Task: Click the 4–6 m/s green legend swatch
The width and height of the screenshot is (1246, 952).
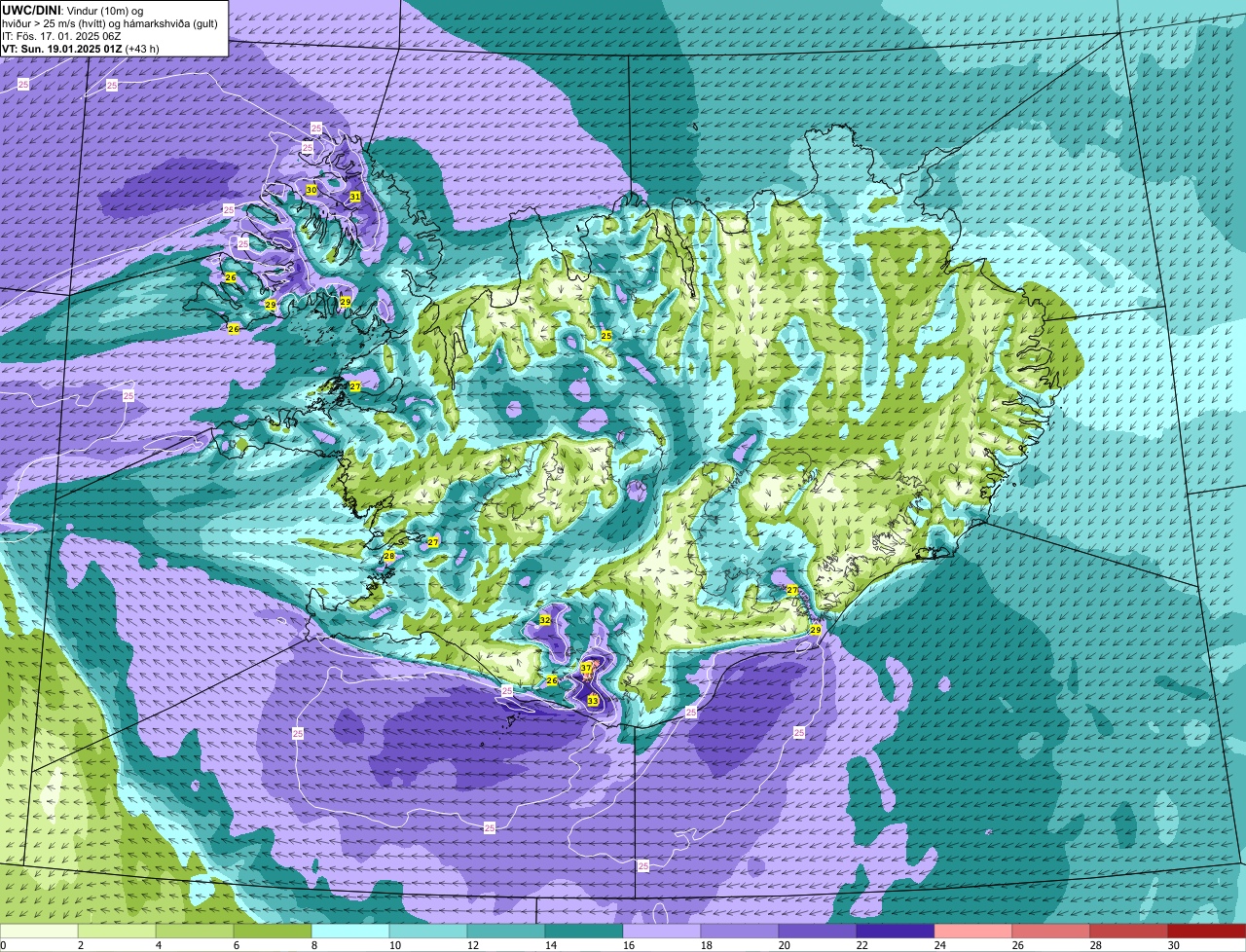Action: tap(195, 931)
